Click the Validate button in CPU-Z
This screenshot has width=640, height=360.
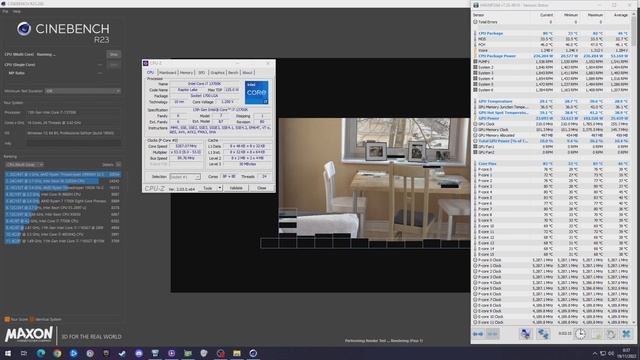236,188
